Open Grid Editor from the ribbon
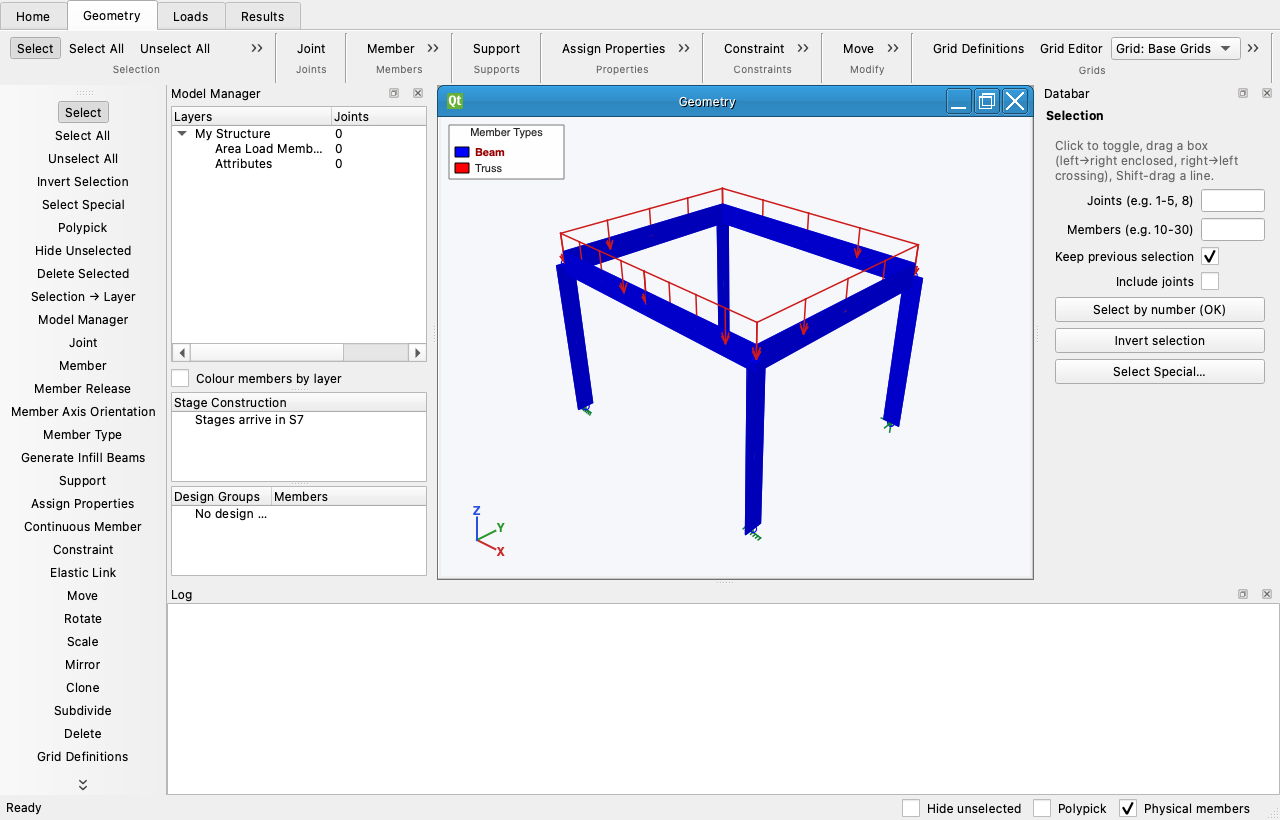1280x820 pixels. click(x=1071, y=48)
